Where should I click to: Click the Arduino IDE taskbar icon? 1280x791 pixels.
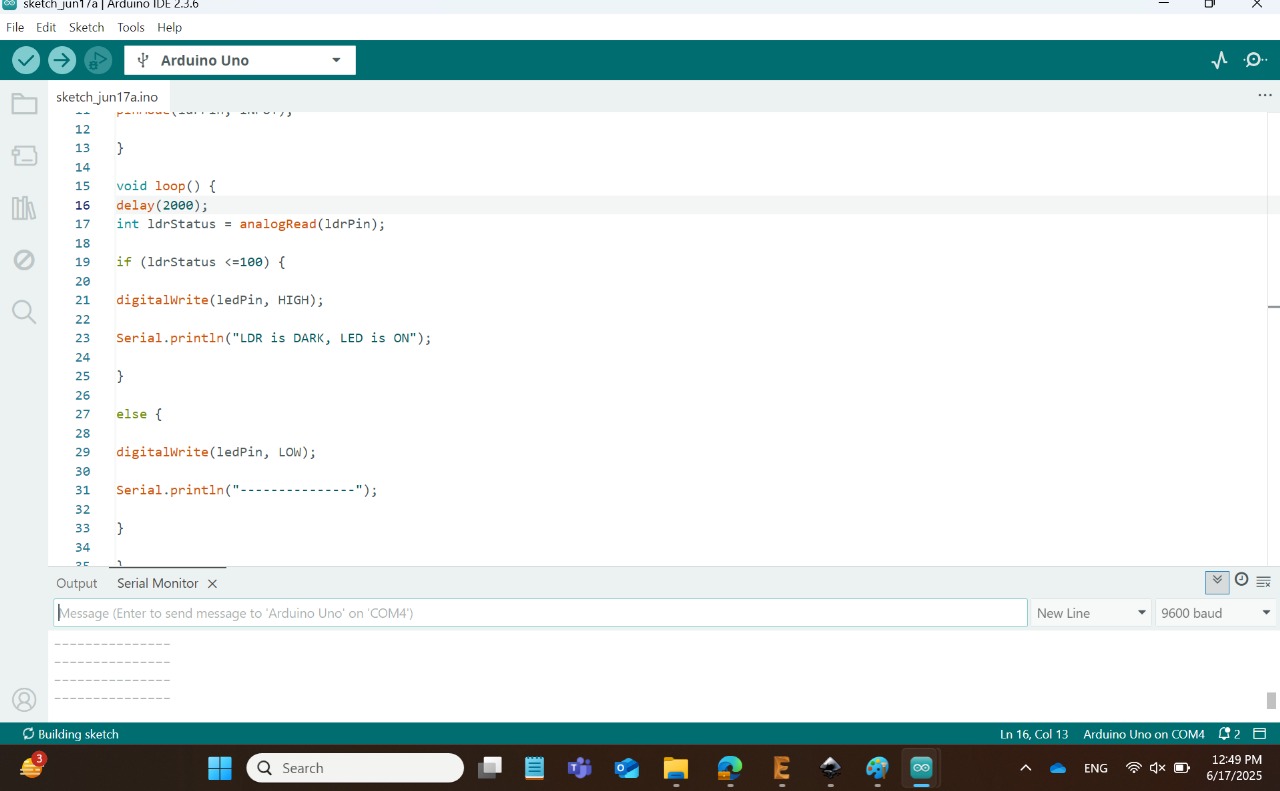point(921,768)
